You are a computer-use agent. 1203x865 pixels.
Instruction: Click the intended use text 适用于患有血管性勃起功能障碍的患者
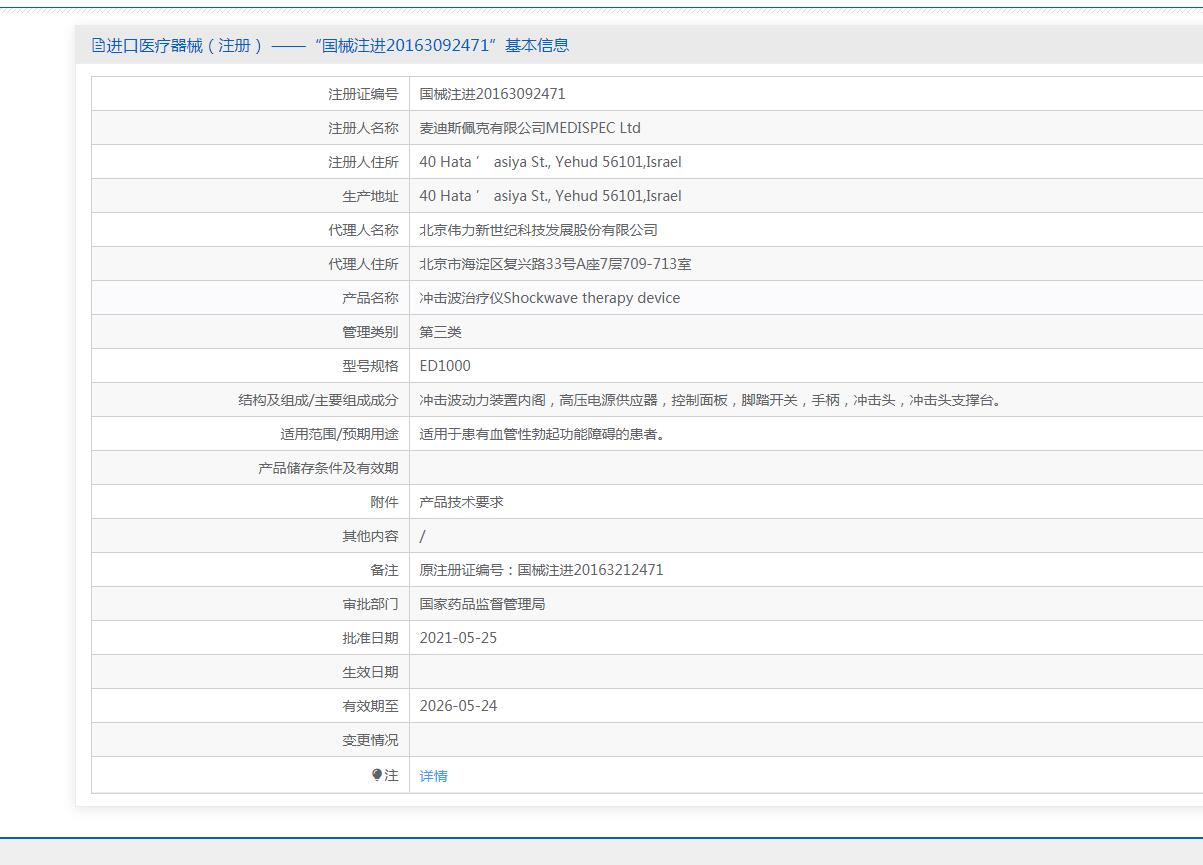543,434
